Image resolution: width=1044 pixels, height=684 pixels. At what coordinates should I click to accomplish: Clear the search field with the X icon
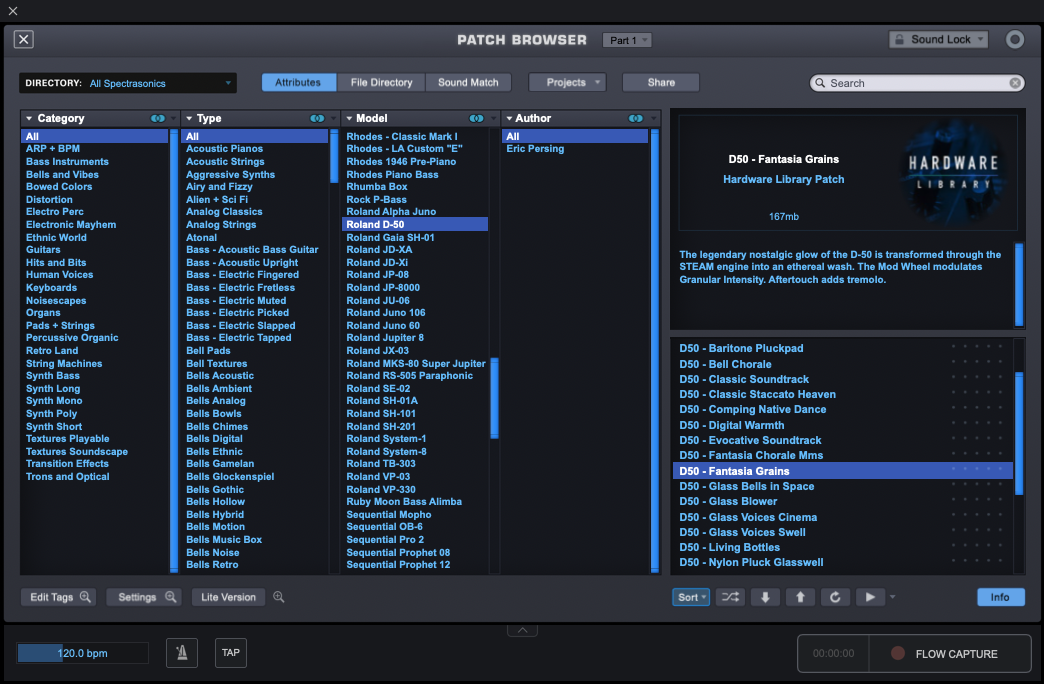point(1015,83)
